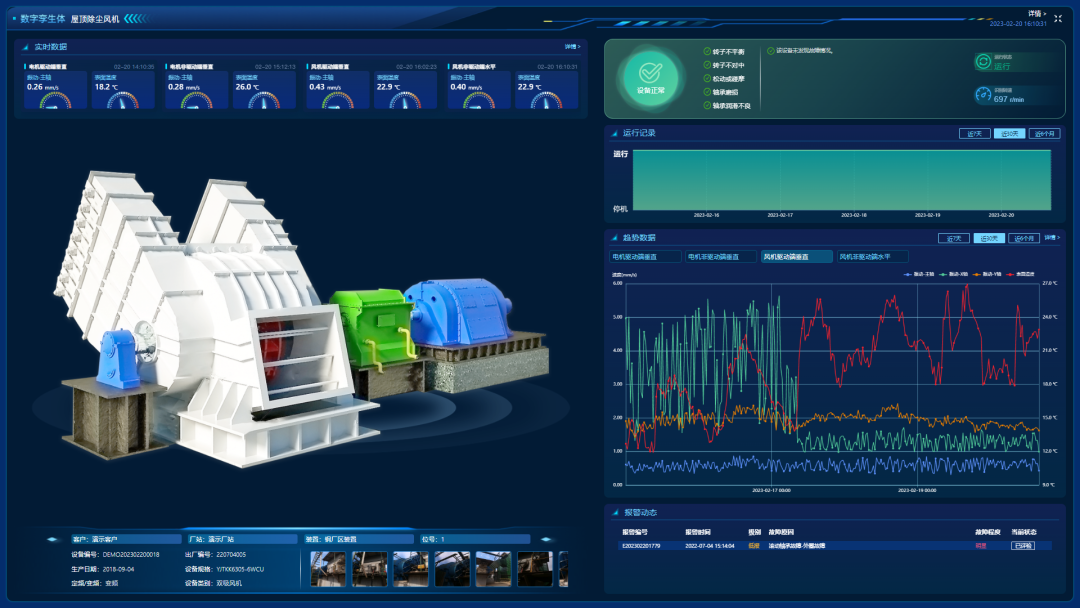The image size is (1080, 608).
Task: Click left arrow icon in device info bar
Action: 53,539
